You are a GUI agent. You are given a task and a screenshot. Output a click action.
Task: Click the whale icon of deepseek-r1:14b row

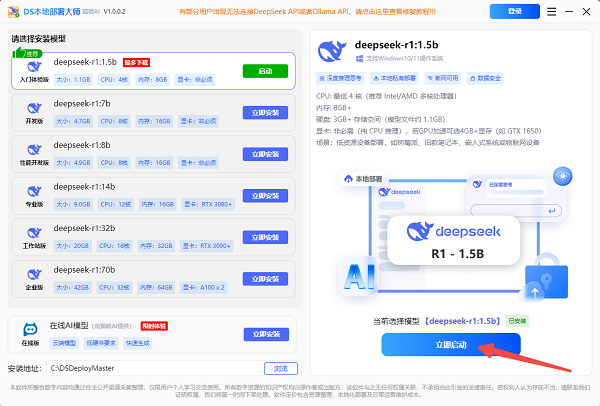34,191
